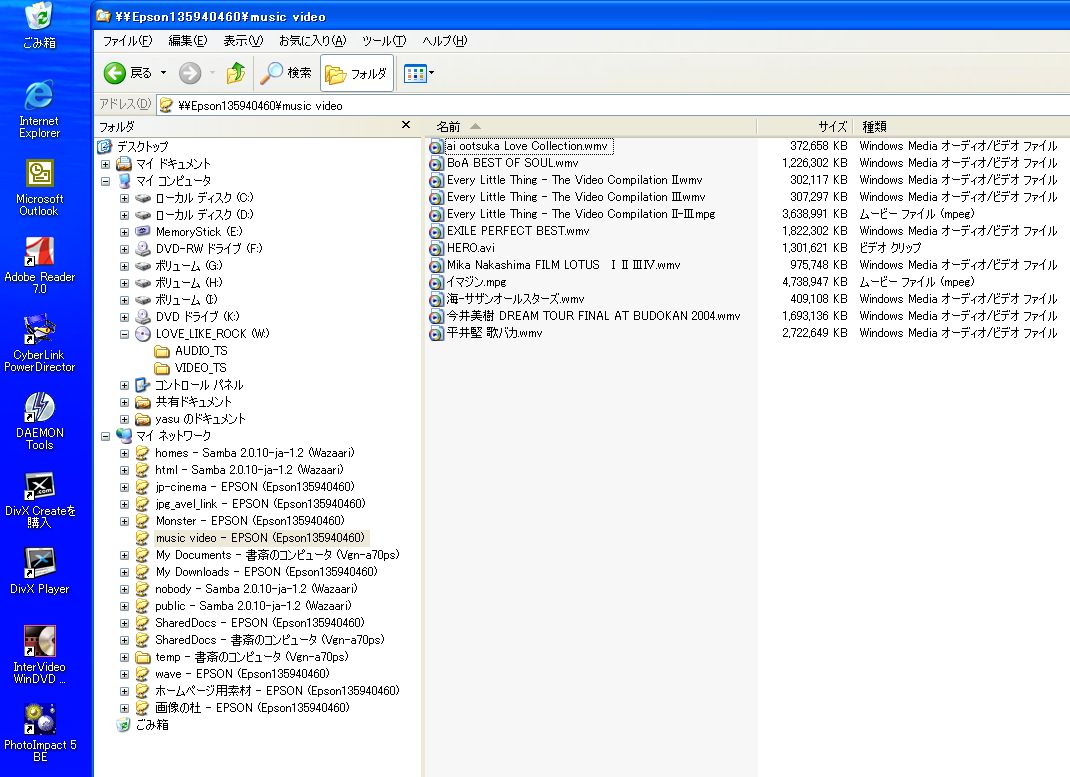Select AUDIO_TS folder in tree
The width and height of the screenshot is (1070, 777).
pyautogui.click(x=201, y=351)
